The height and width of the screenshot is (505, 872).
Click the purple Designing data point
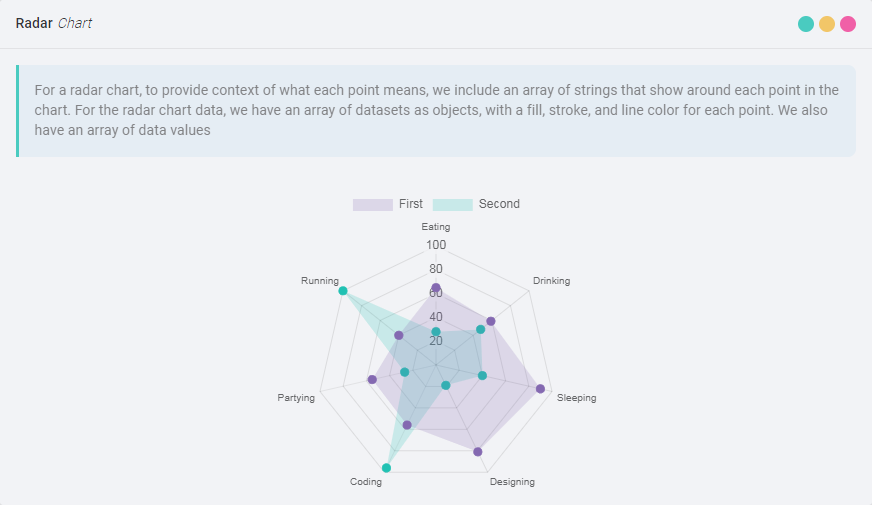[478, 452]
